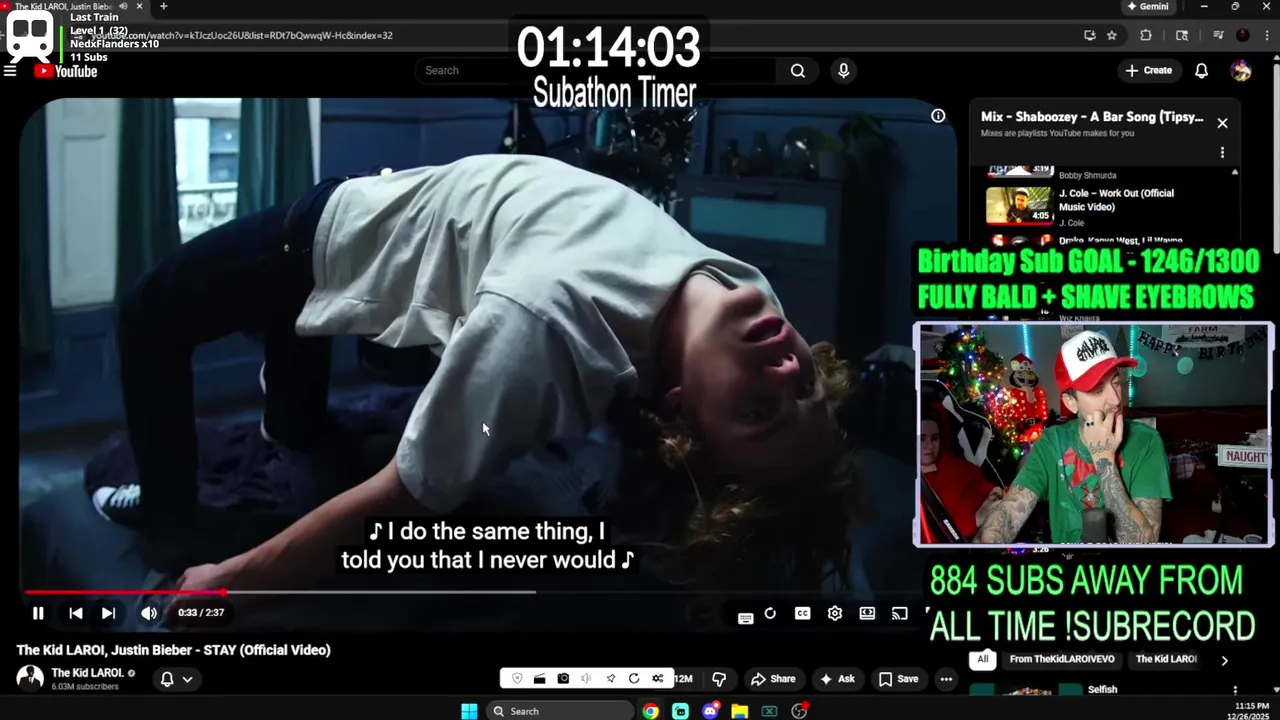Cast the video to a device
Viewport: 1280px width, 720px height.
point(900,613)
